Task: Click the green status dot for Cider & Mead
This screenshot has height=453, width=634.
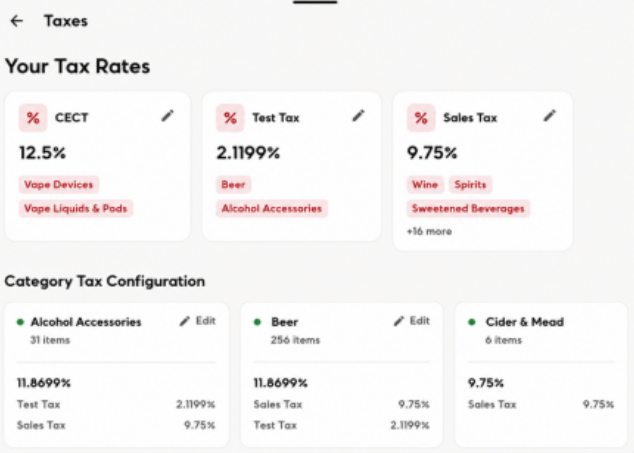Action: (471, 322)
